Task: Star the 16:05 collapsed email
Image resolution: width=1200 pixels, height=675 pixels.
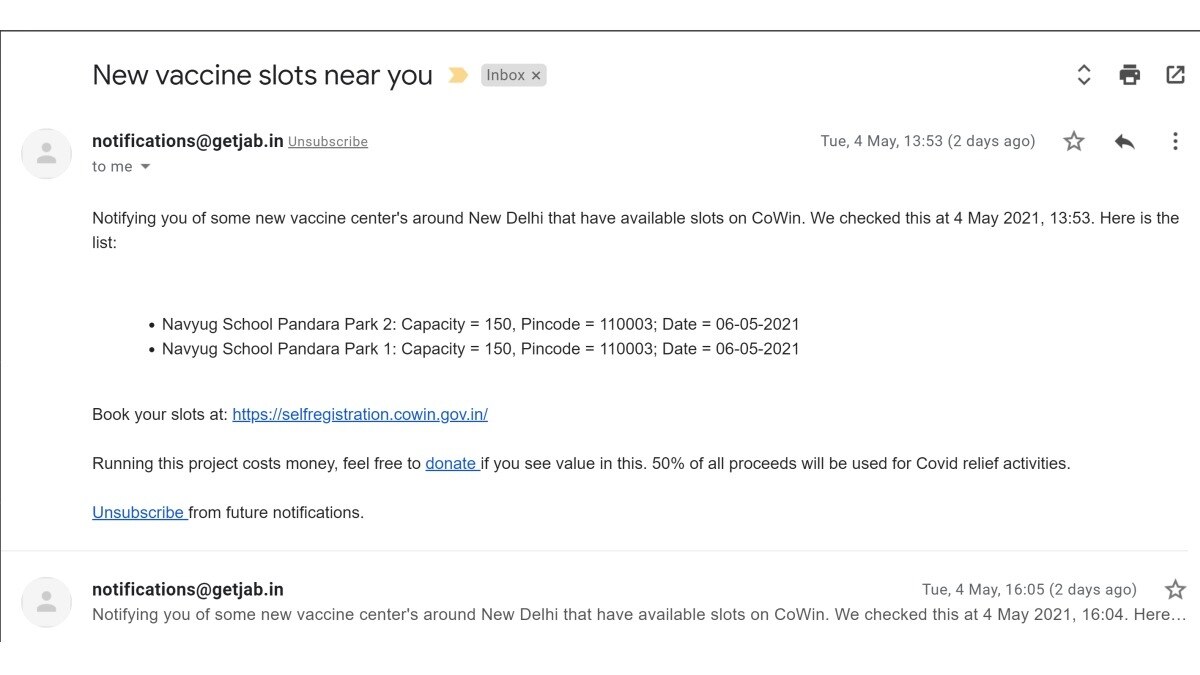Action: [x=1175, y=590]
